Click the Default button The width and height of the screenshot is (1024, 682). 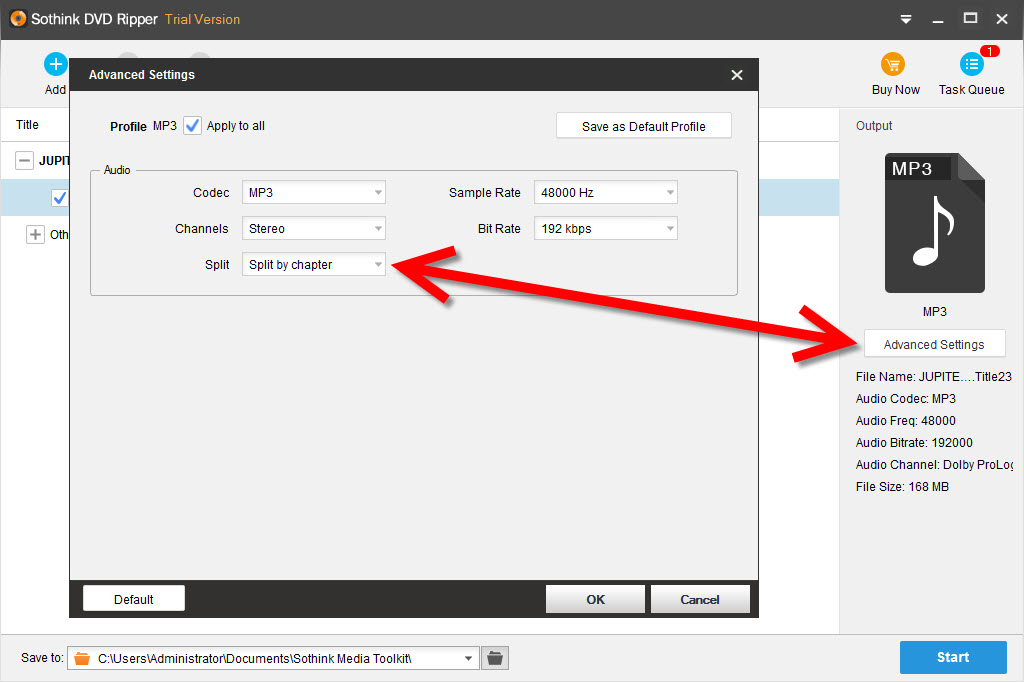click(134, 599)
